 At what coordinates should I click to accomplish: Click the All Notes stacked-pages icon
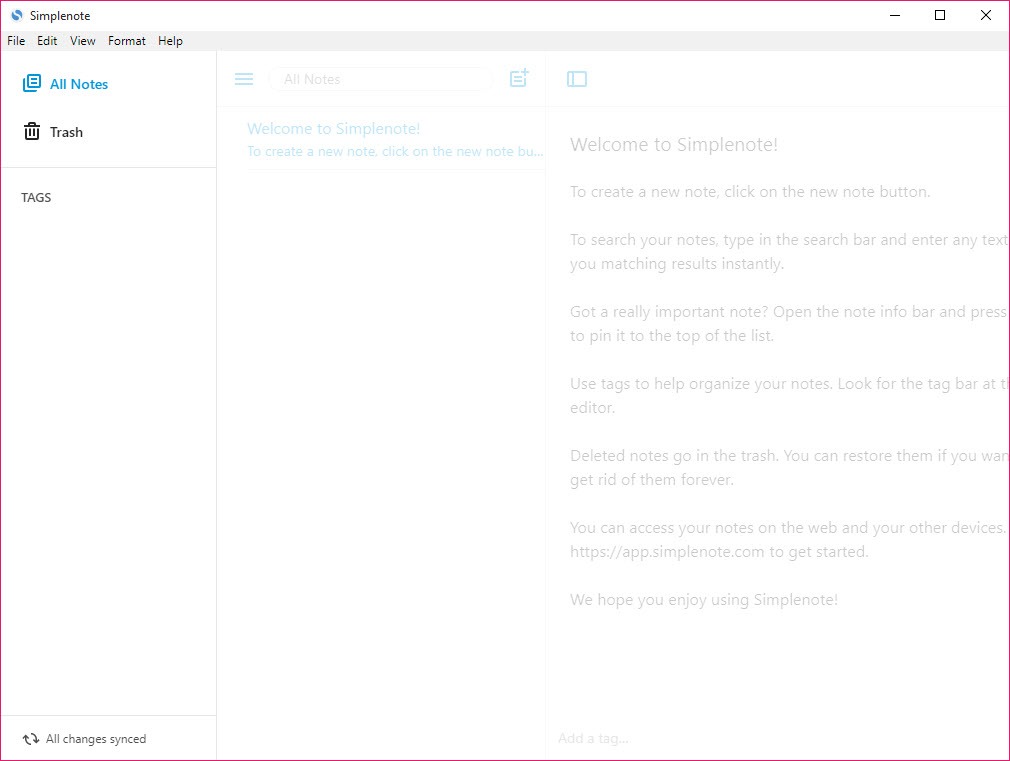(x=32, y=83)
